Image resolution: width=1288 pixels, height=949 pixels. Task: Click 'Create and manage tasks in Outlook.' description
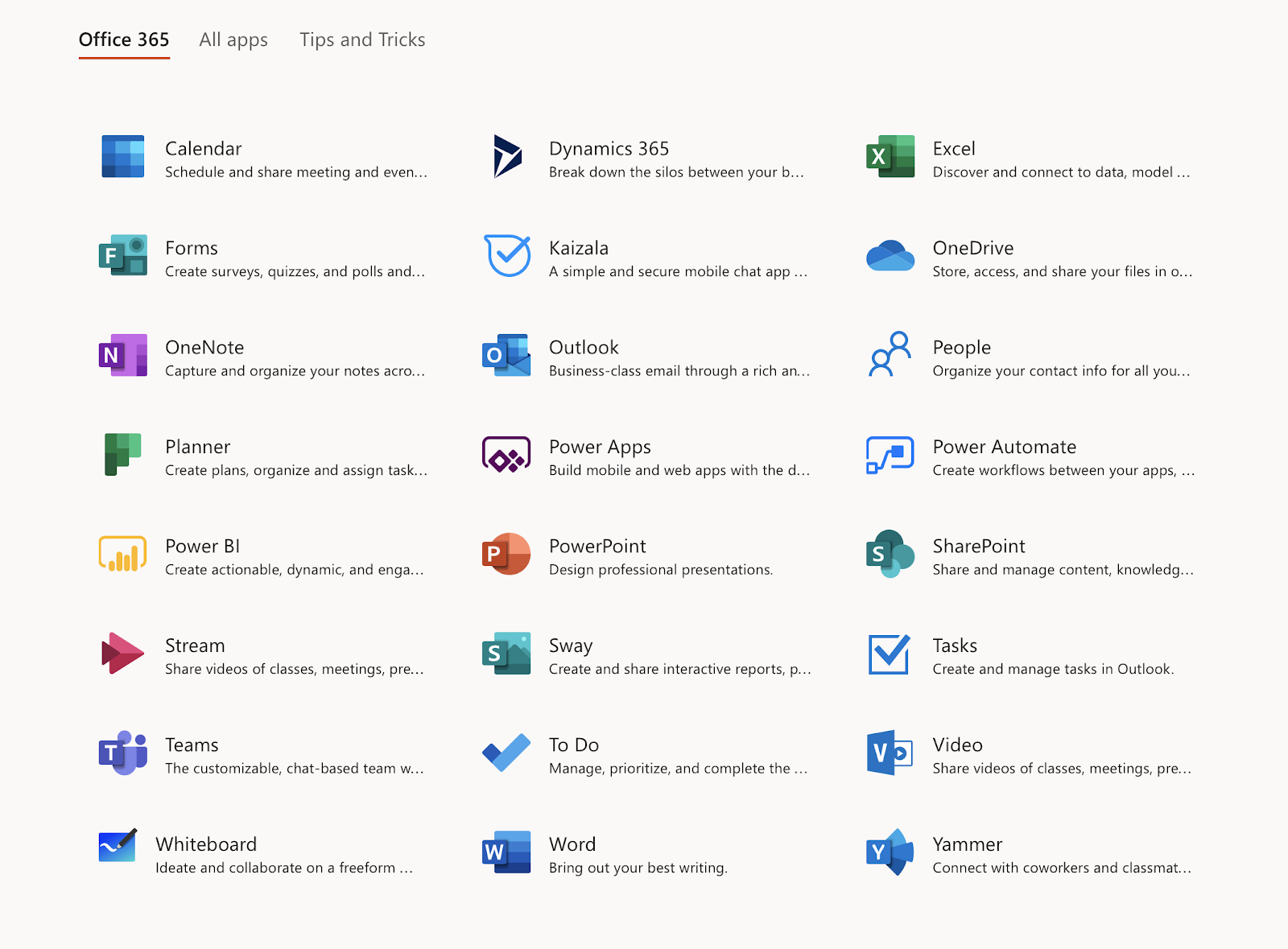click(1053, 670)
